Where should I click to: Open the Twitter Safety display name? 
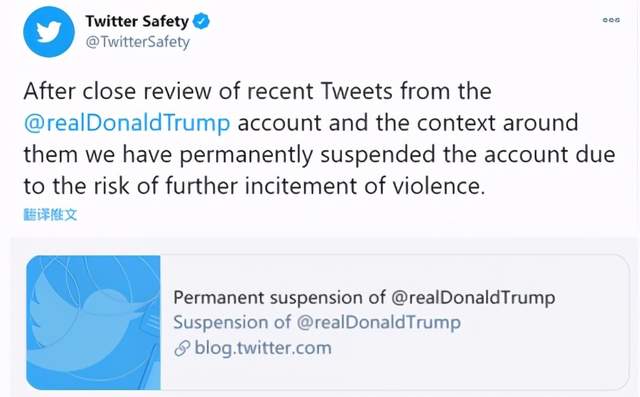(137, 21)
